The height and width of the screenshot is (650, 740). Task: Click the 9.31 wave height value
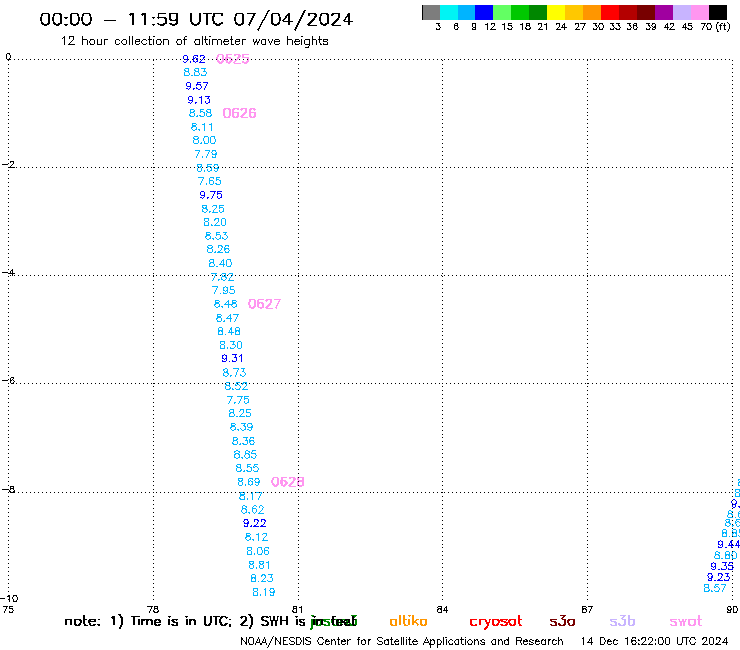(232, 359)
